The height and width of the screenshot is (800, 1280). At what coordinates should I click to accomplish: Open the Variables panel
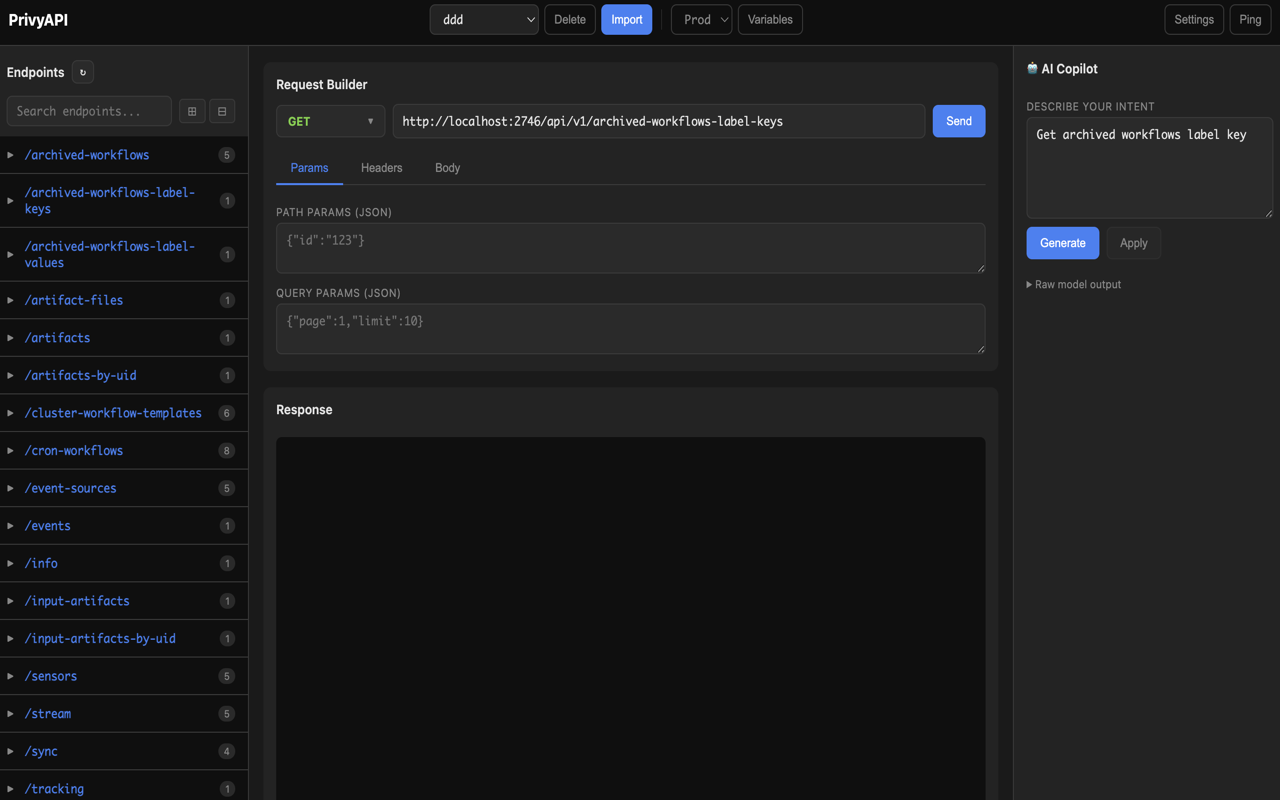point(769,19)
